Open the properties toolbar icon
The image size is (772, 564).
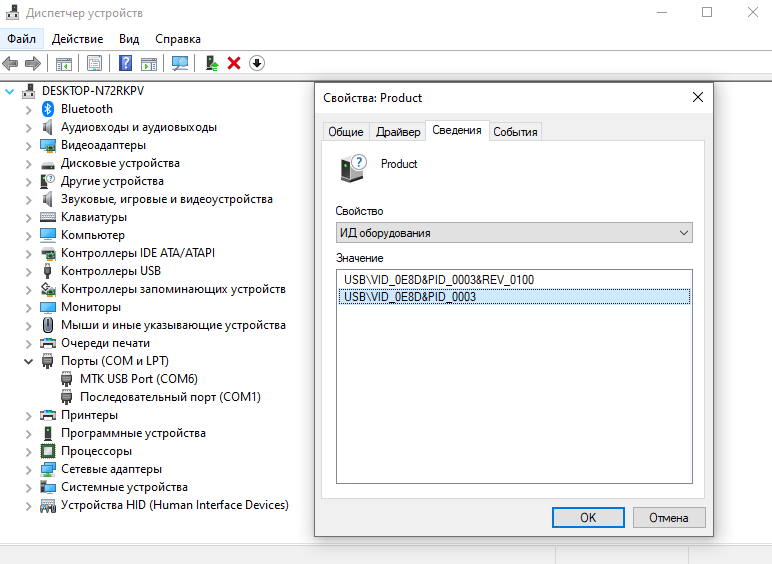click(x=94, y=63)
